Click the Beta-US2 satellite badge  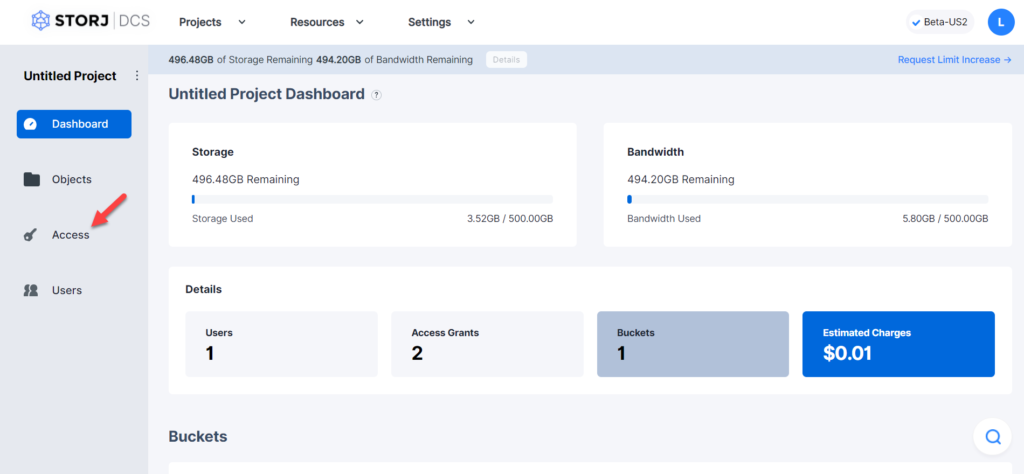940,22
